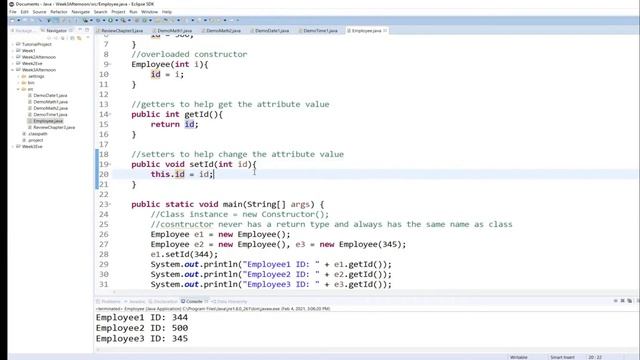Select the bin folder

click(31, 82)
